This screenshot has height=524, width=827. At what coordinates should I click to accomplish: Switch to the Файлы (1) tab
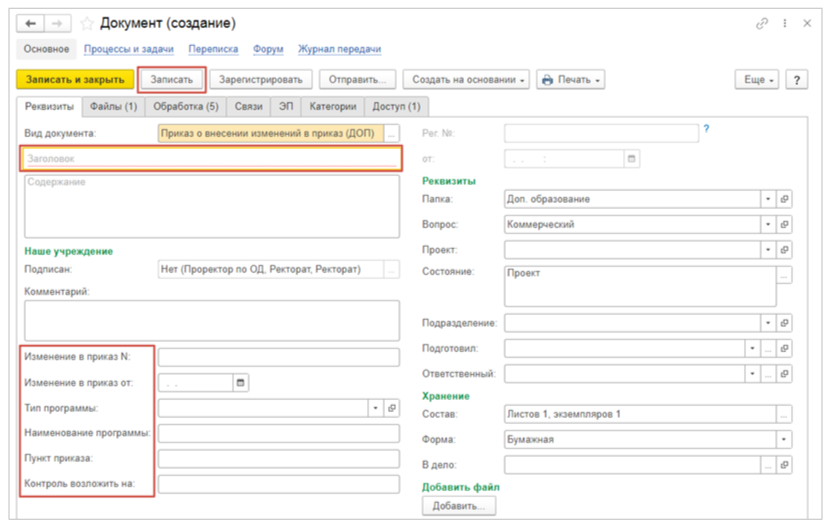click(113, 106)
